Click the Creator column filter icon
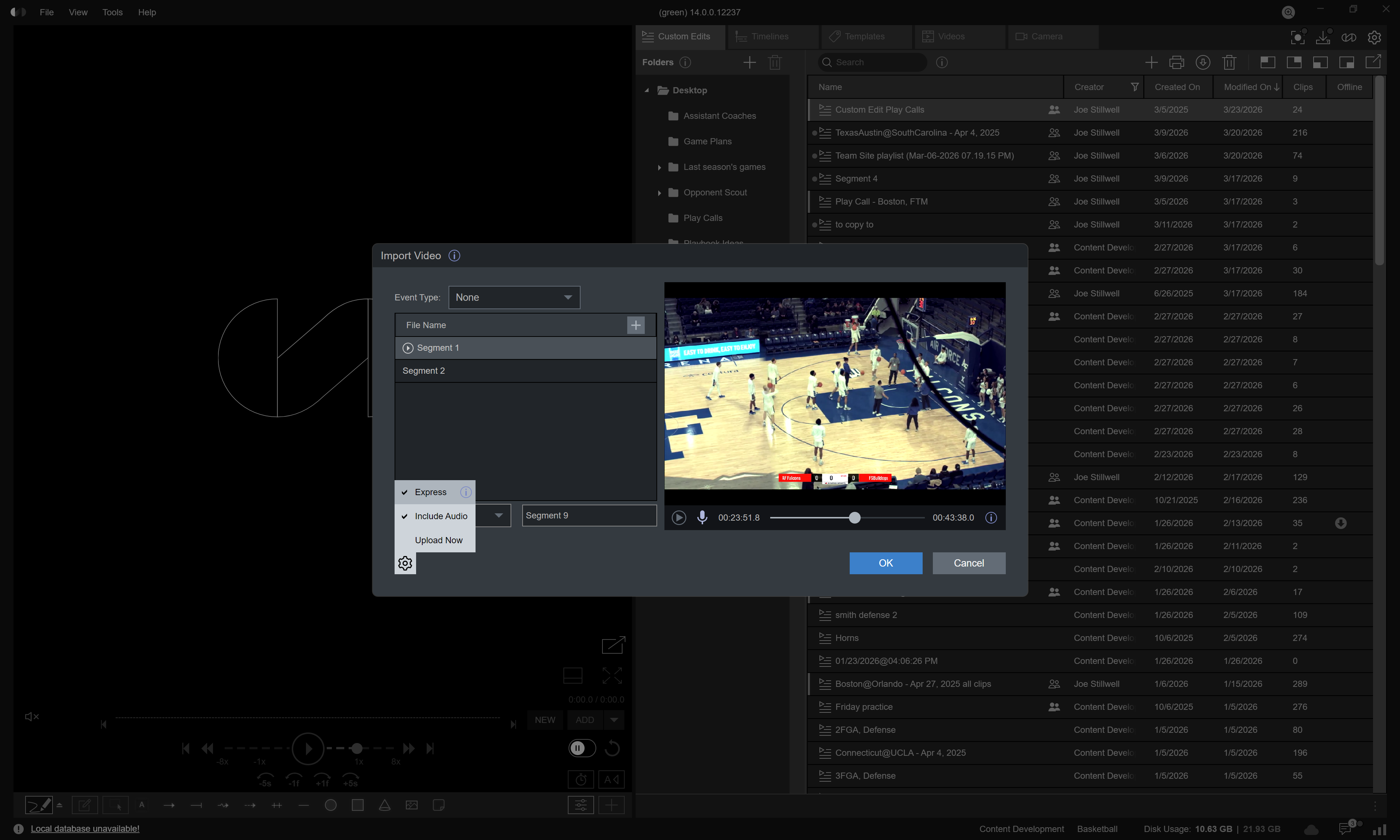 [1135, 87]
